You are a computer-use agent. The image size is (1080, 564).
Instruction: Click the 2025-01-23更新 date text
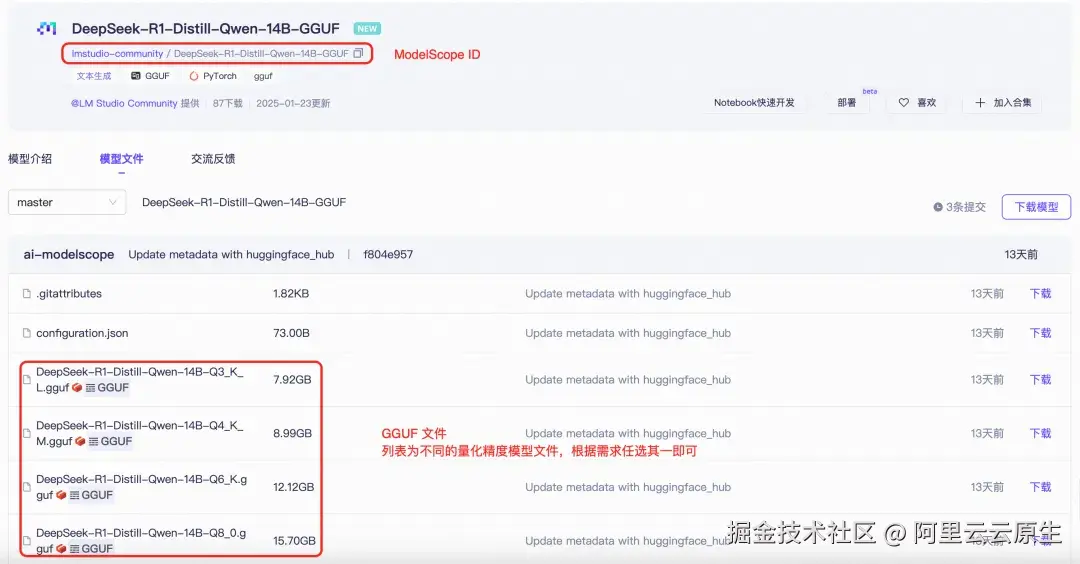pos(293,103)
